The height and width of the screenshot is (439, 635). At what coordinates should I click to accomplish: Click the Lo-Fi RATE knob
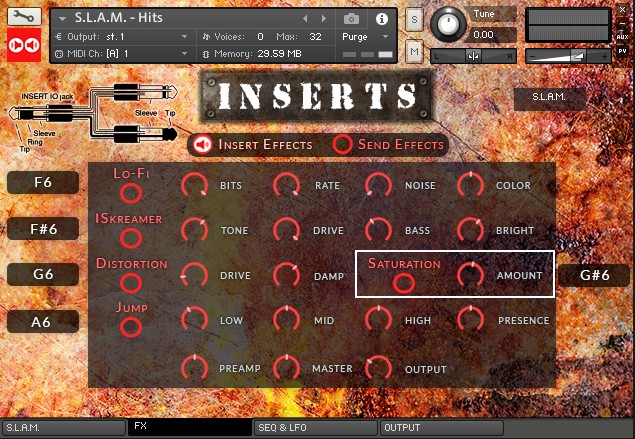tap(286, 185)
